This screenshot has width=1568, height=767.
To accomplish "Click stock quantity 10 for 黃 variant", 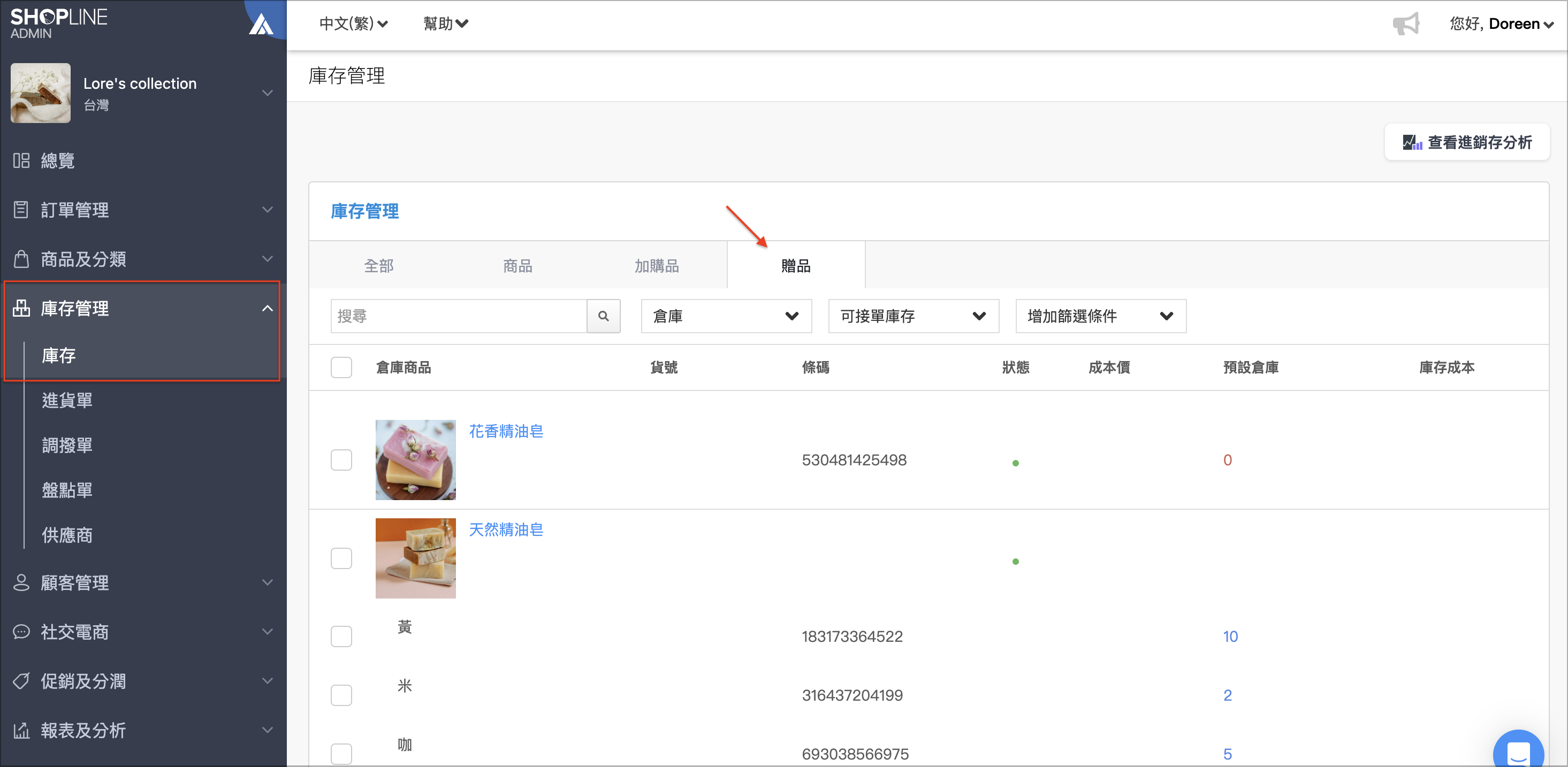I will point(1230,636).
